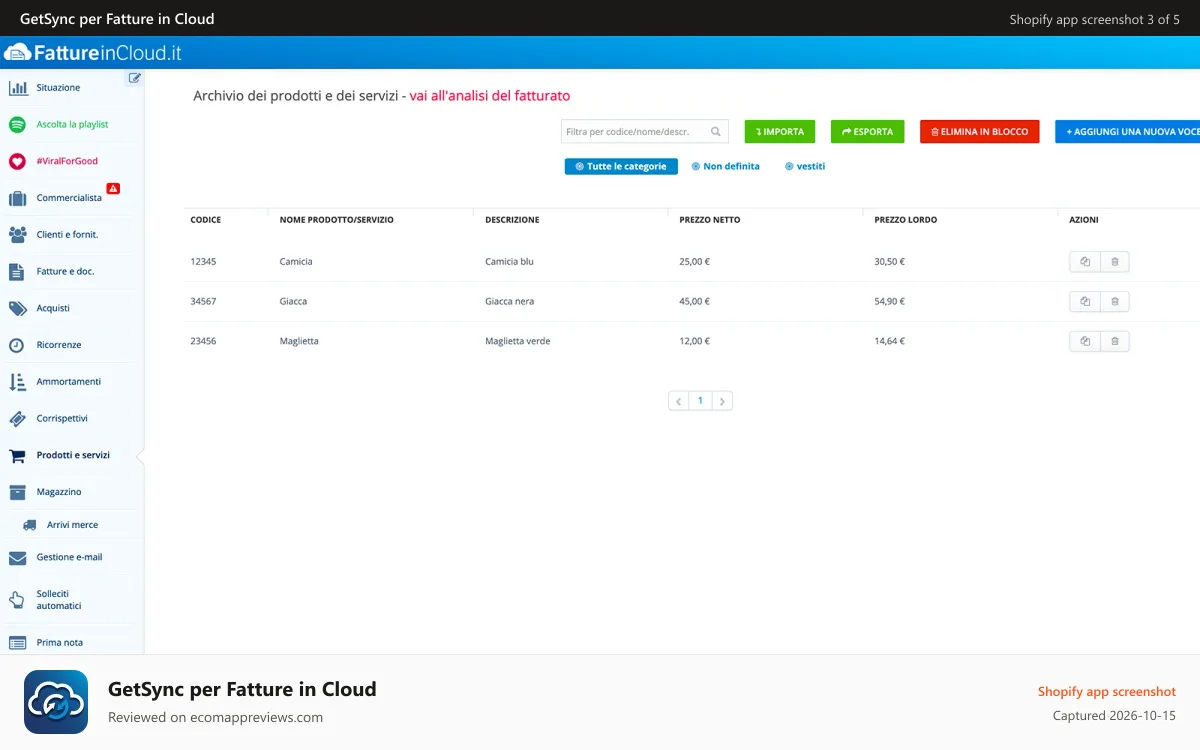
Task: Follow vai all'analisi del fatturato link
Action: tap(490, 96)
